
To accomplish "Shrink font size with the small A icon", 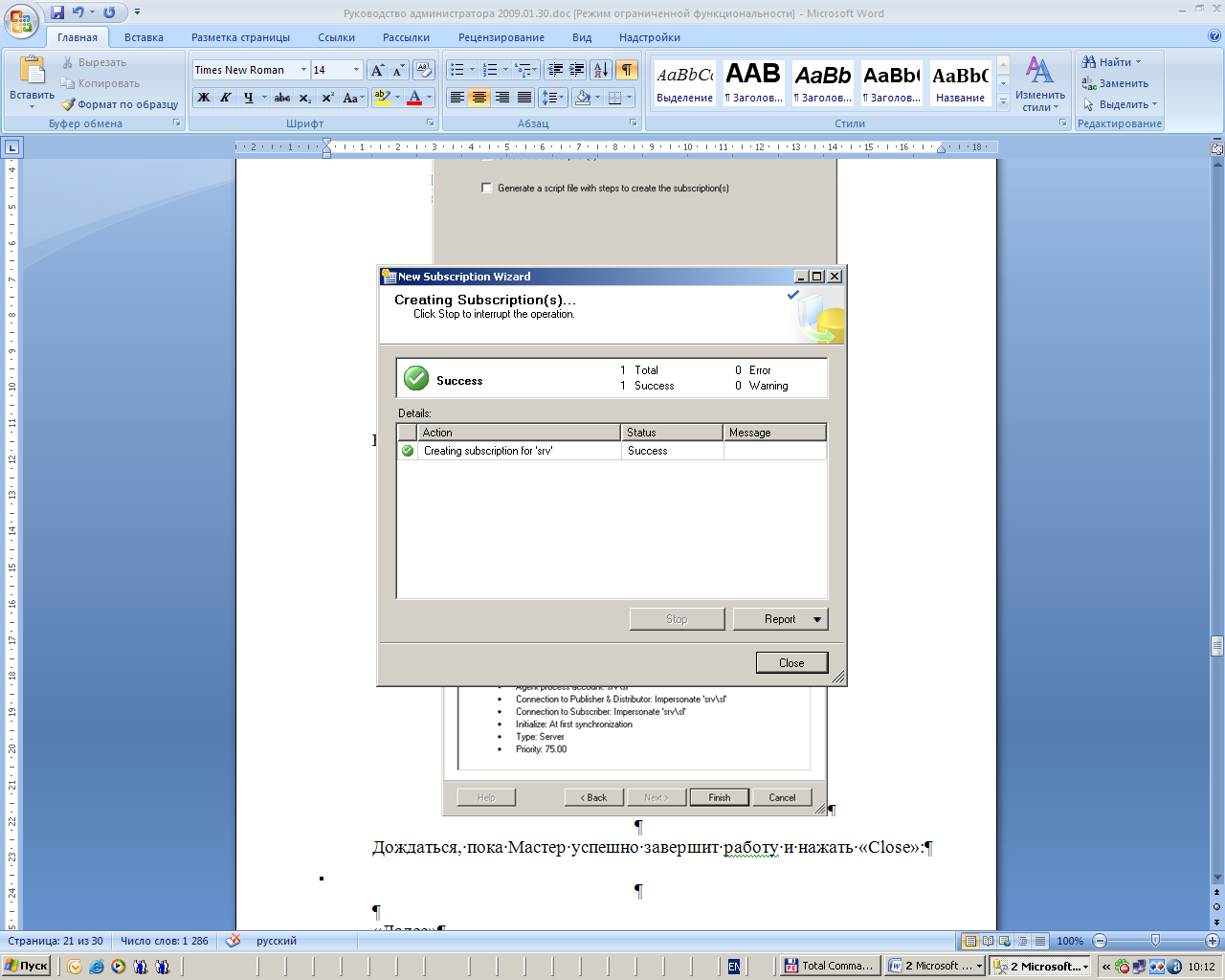I will point(398,70).
